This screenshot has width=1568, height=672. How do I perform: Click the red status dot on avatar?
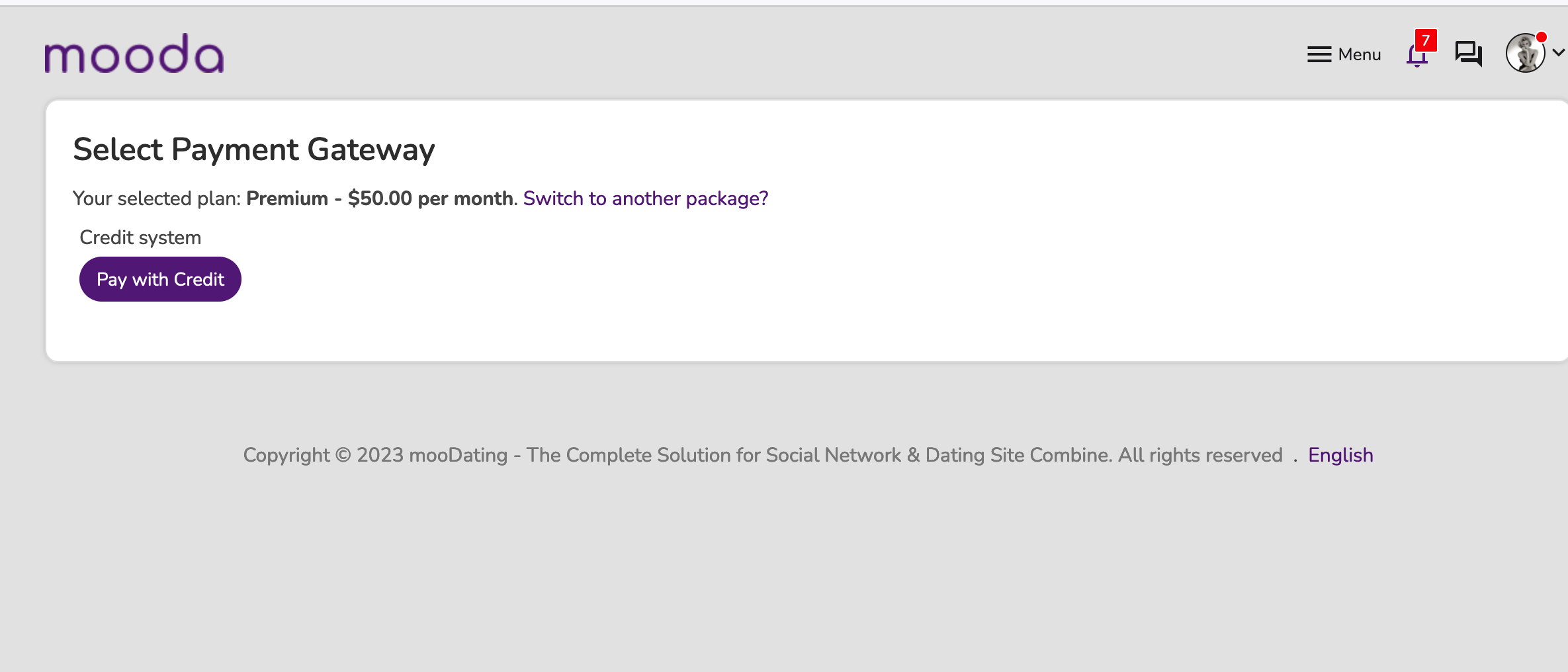(x=1542, y=37)
